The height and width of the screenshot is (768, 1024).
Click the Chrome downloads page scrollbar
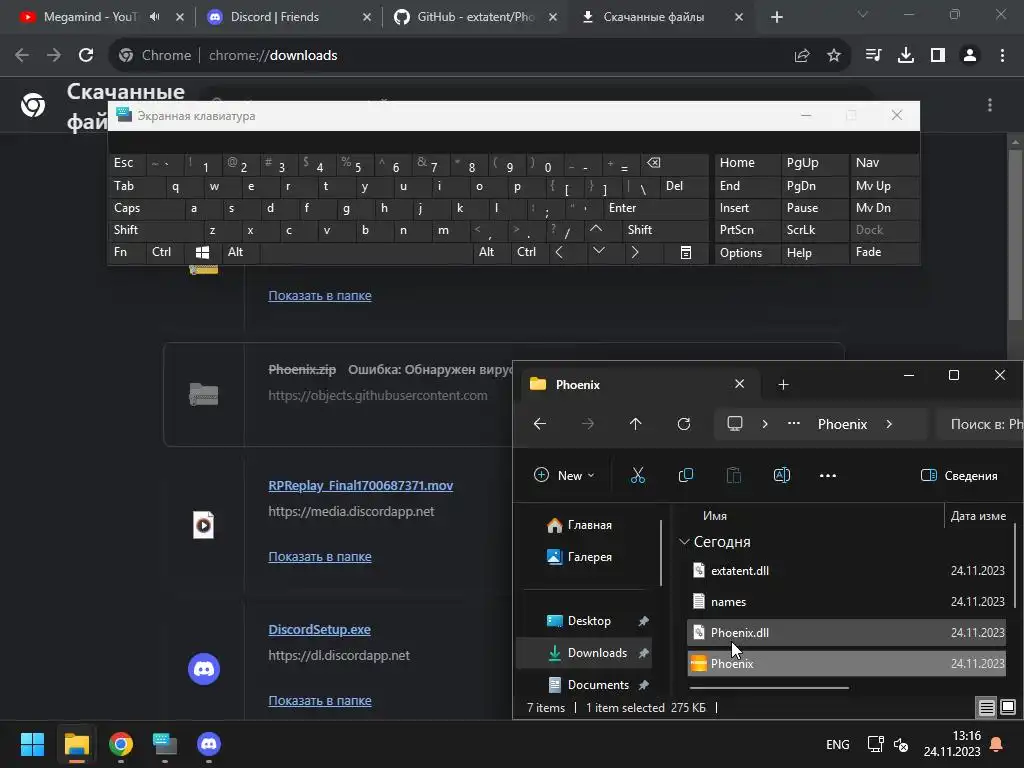[x=1015, y=235]
